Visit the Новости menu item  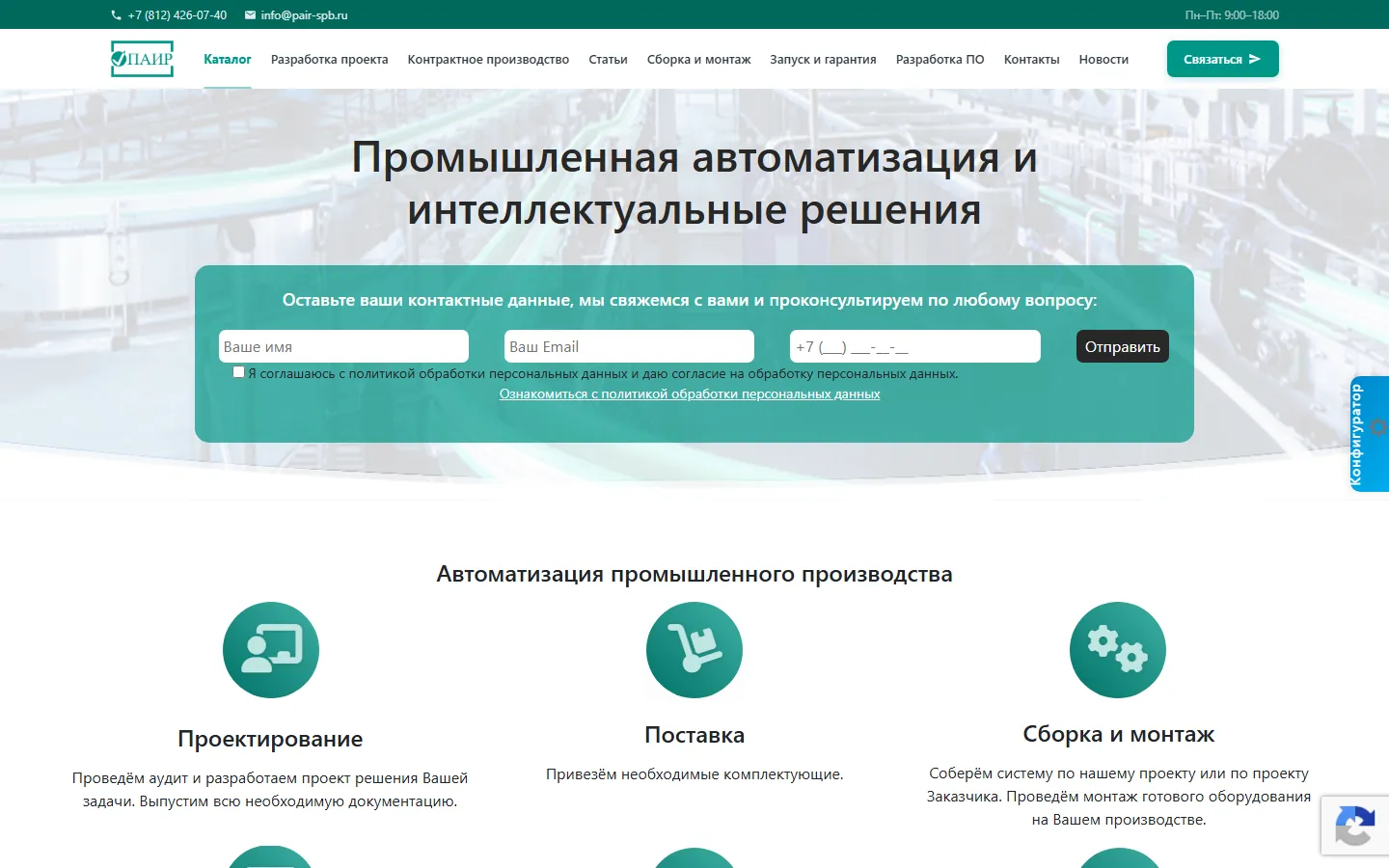point(1103,59)
